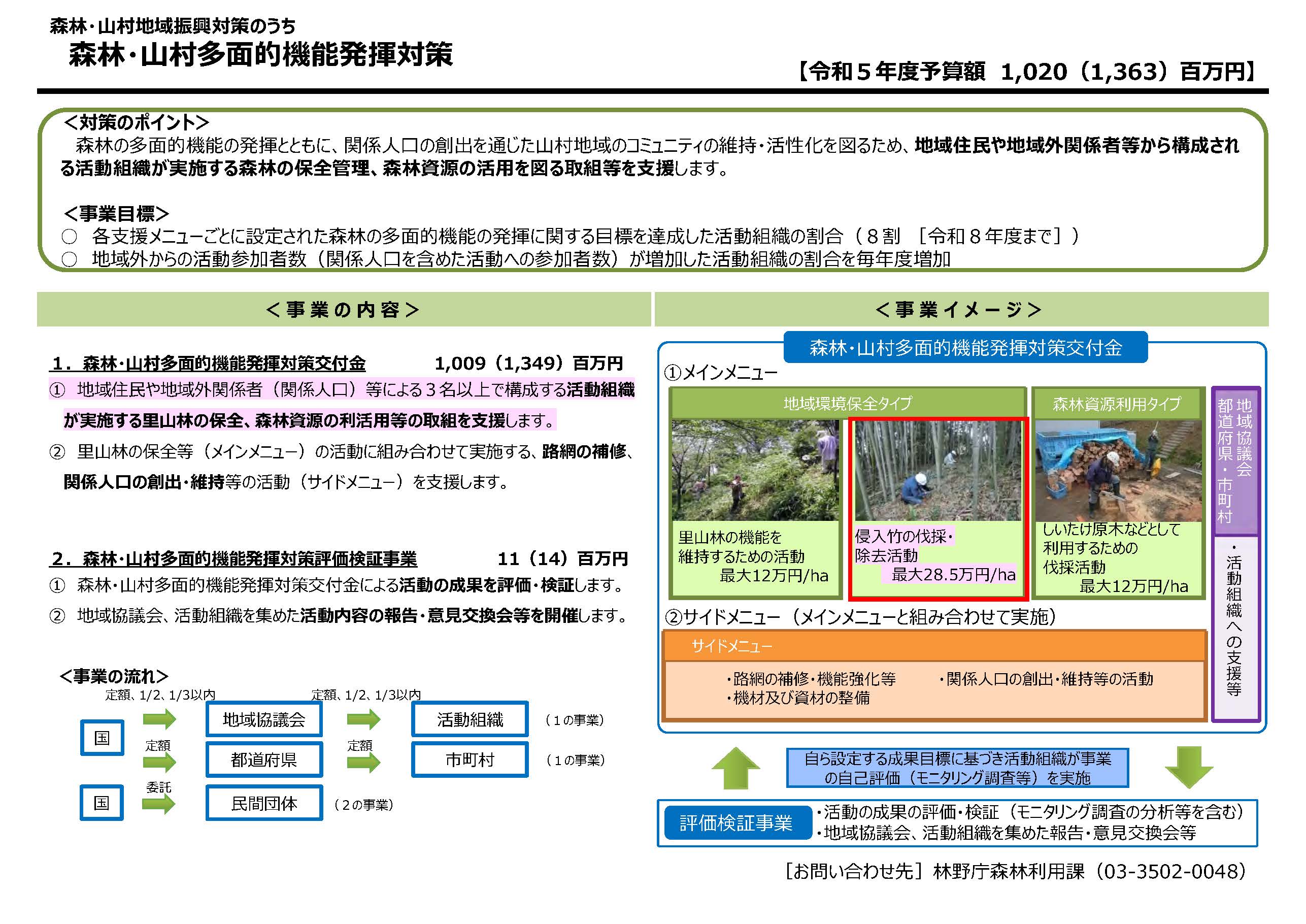
Task: Click heading 2．森林・山村多面的機能発揮対策評価検証事業
Action: [233, 559]
